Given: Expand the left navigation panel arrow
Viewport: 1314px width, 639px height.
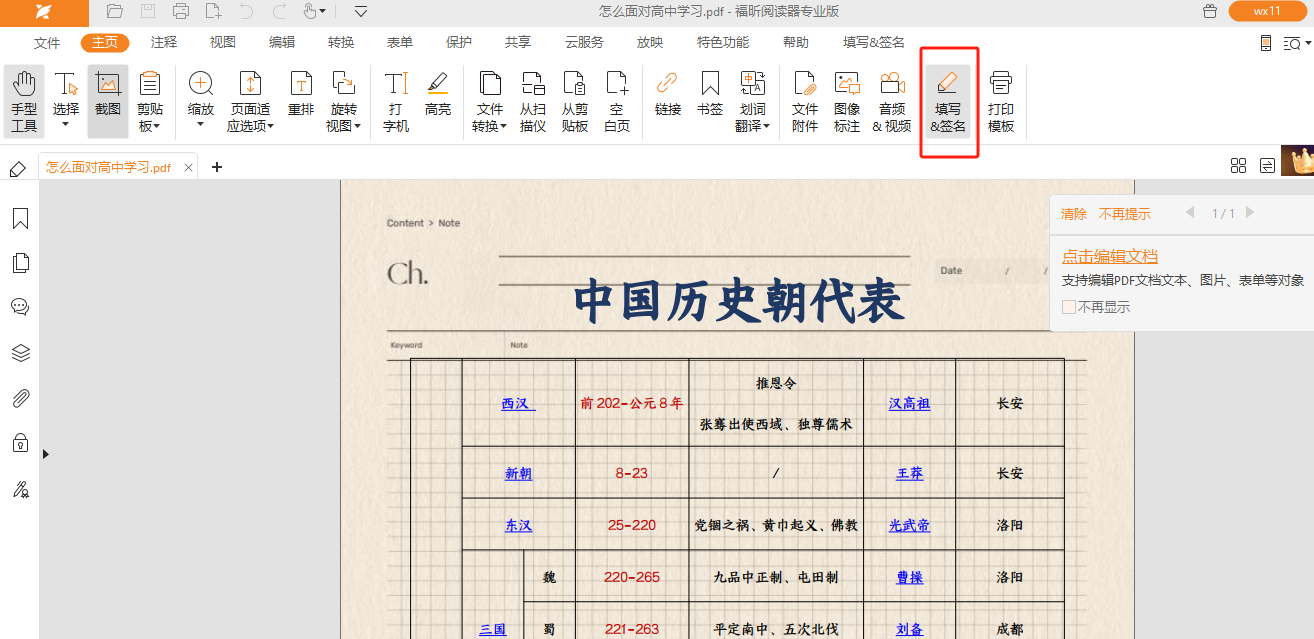Looking at the screenshot, I should pos(46,454).
